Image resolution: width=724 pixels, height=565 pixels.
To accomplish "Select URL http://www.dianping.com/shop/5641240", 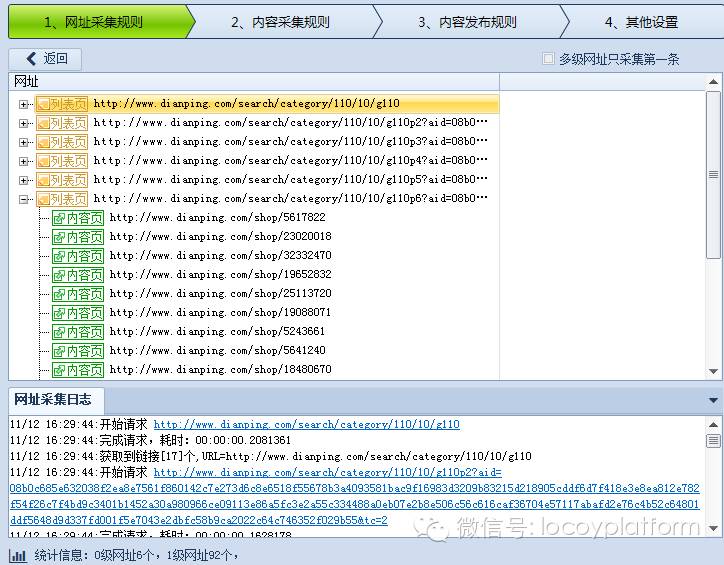I will coord(217,350).
